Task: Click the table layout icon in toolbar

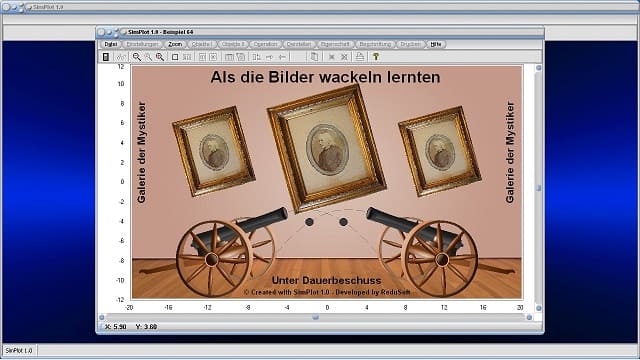Action: coord(229,57)
